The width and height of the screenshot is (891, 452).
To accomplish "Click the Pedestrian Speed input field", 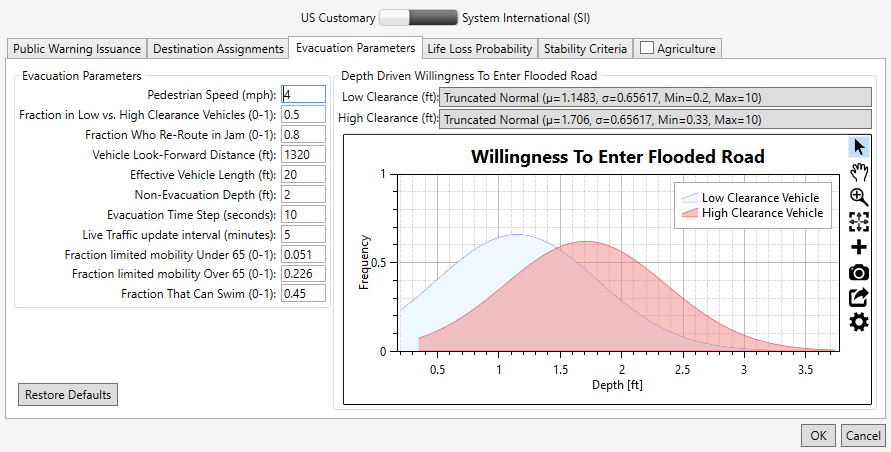I will (x=303, y=94).
